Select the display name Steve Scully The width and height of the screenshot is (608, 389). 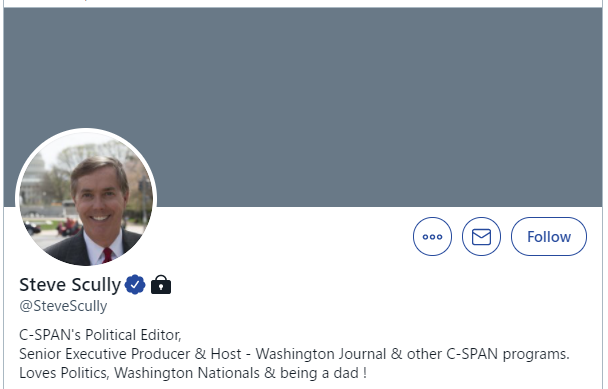point(70,285)
